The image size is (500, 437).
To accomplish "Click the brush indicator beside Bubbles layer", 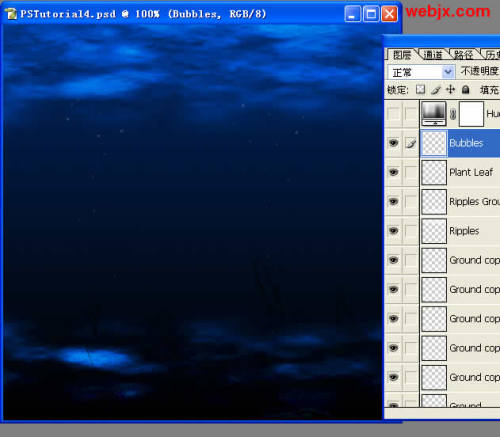I will 411,143.
